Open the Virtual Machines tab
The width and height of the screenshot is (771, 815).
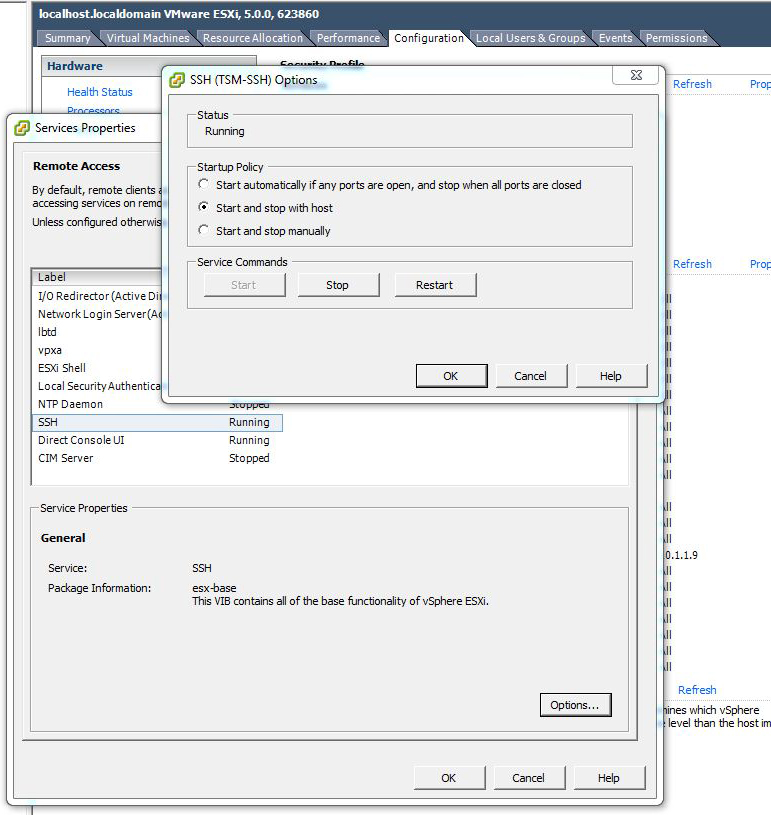pos(148,38)
